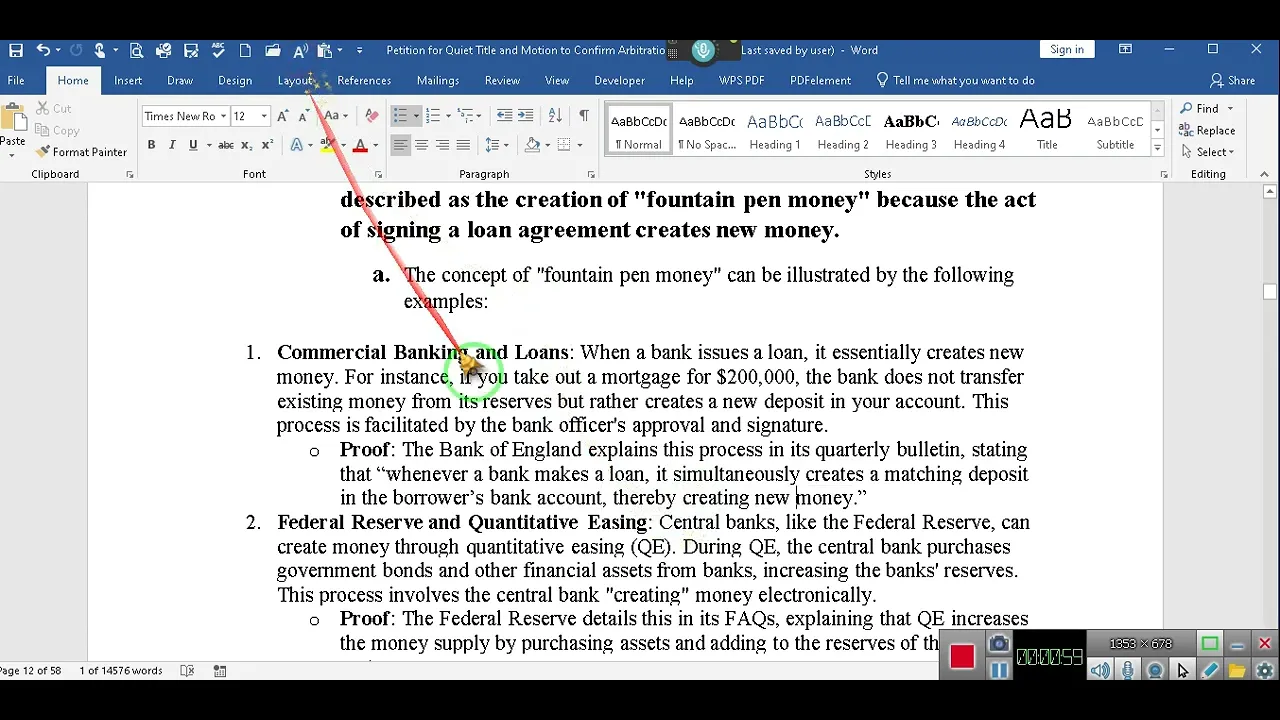Screen dimensions: 1280x720
Task: Expand the Borders dropdown arrow
Action: coord(579,145)
